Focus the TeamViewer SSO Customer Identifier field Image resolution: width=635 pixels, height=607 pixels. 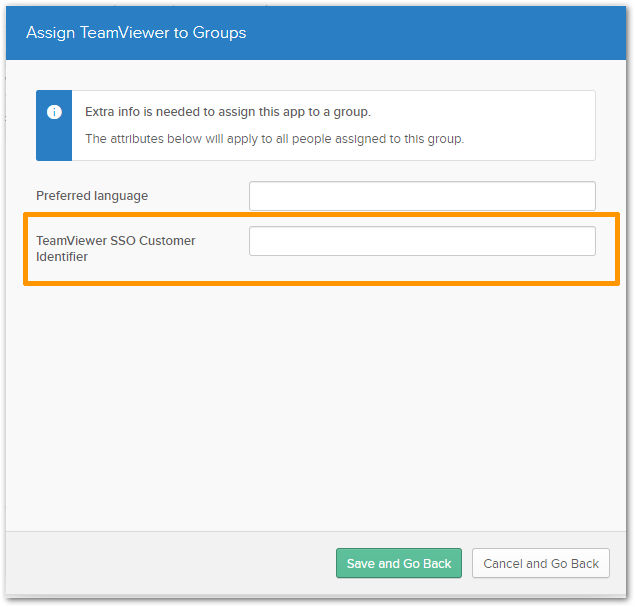422,241
